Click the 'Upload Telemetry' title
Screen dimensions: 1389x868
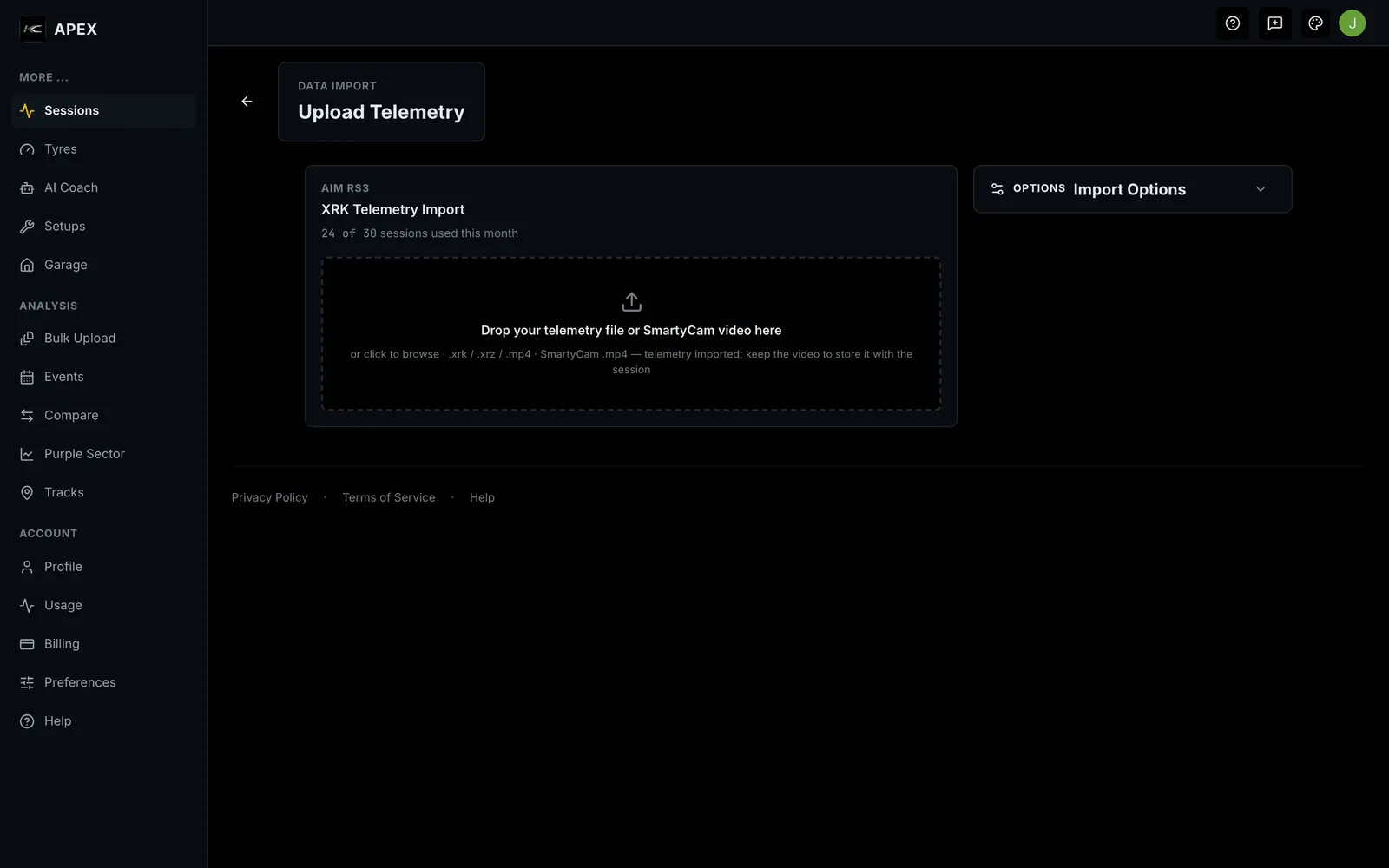381,112
